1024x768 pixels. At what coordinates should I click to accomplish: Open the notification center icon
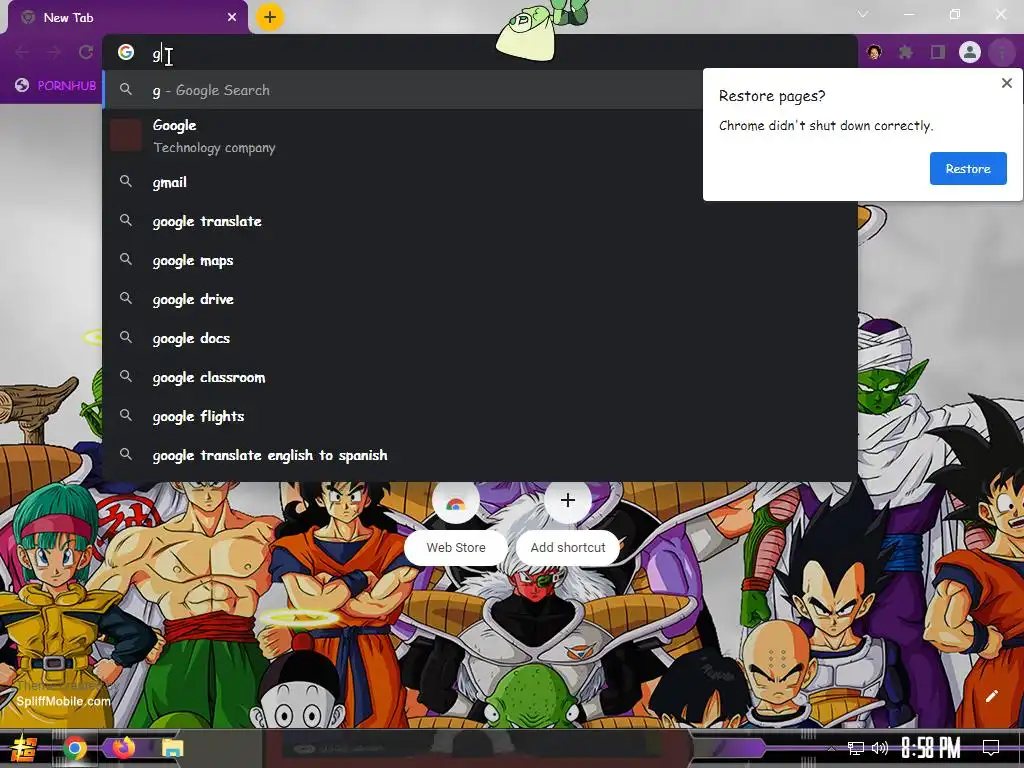991,748
